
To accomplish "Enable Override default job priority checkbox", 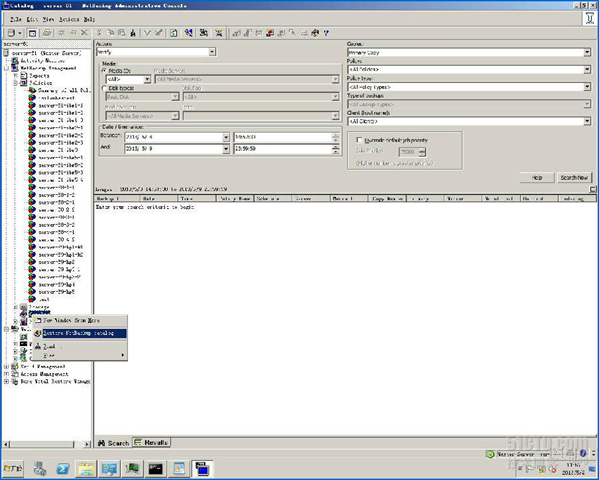I will point(359,140).
